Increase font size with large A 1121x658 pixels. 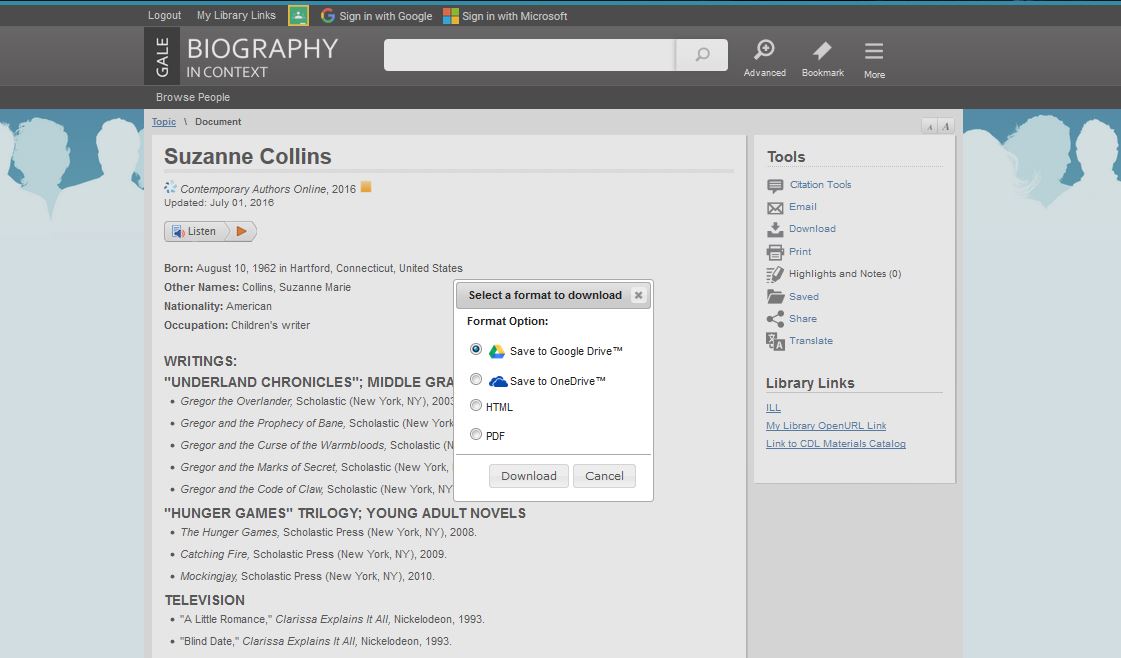pos(945,127)
